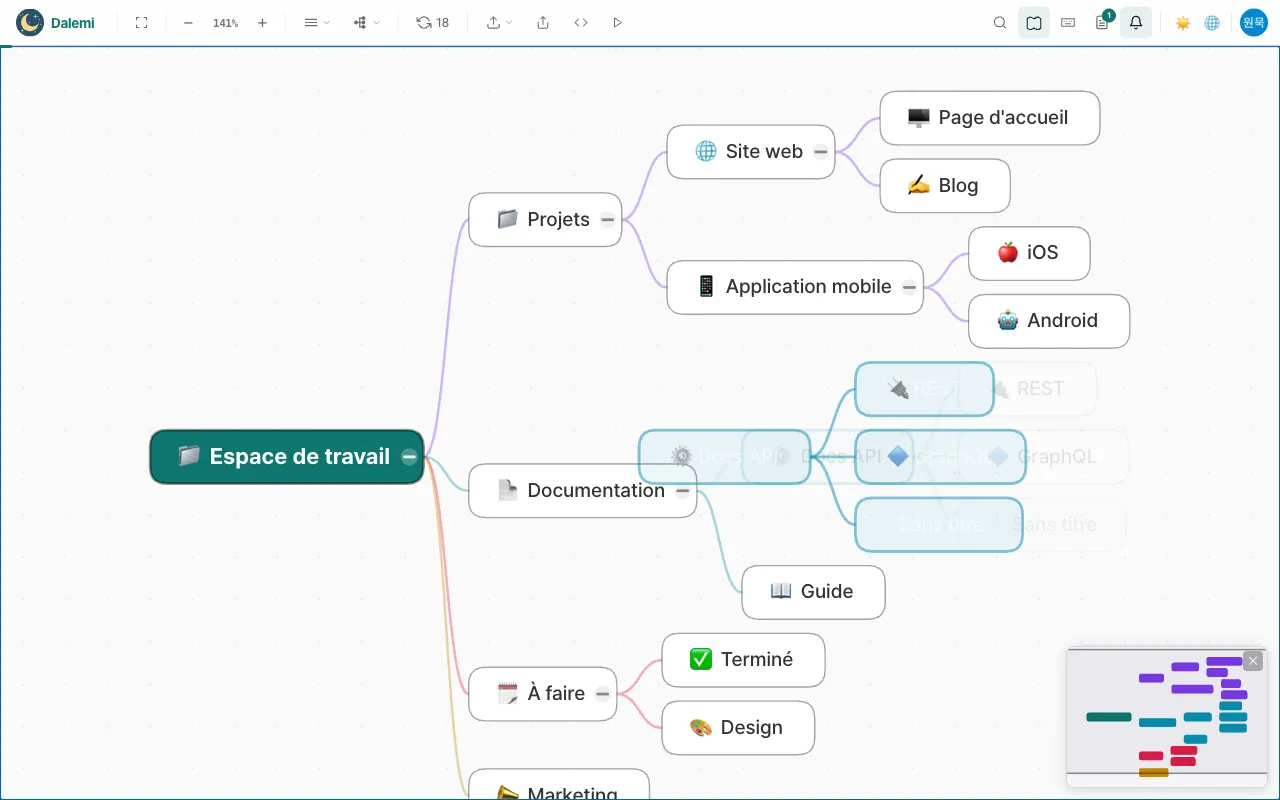
Task: Change language with the globe icon
Action: (1212, 22)
